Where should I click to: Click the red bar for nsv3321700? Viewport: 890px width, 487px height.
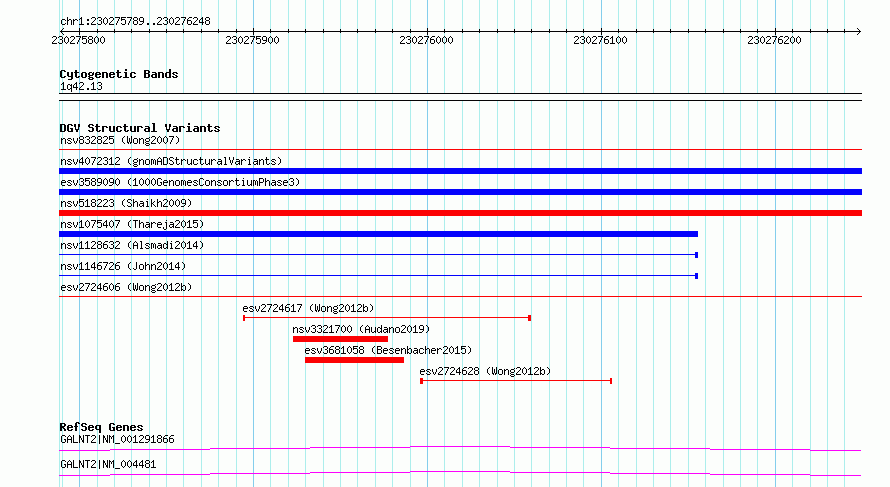pos(341,339)
